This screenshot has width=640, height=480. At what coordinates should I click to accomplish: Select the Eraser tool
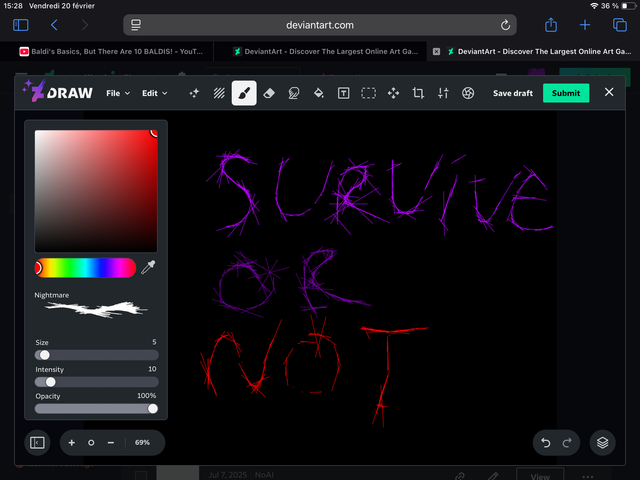click(269, 93)
